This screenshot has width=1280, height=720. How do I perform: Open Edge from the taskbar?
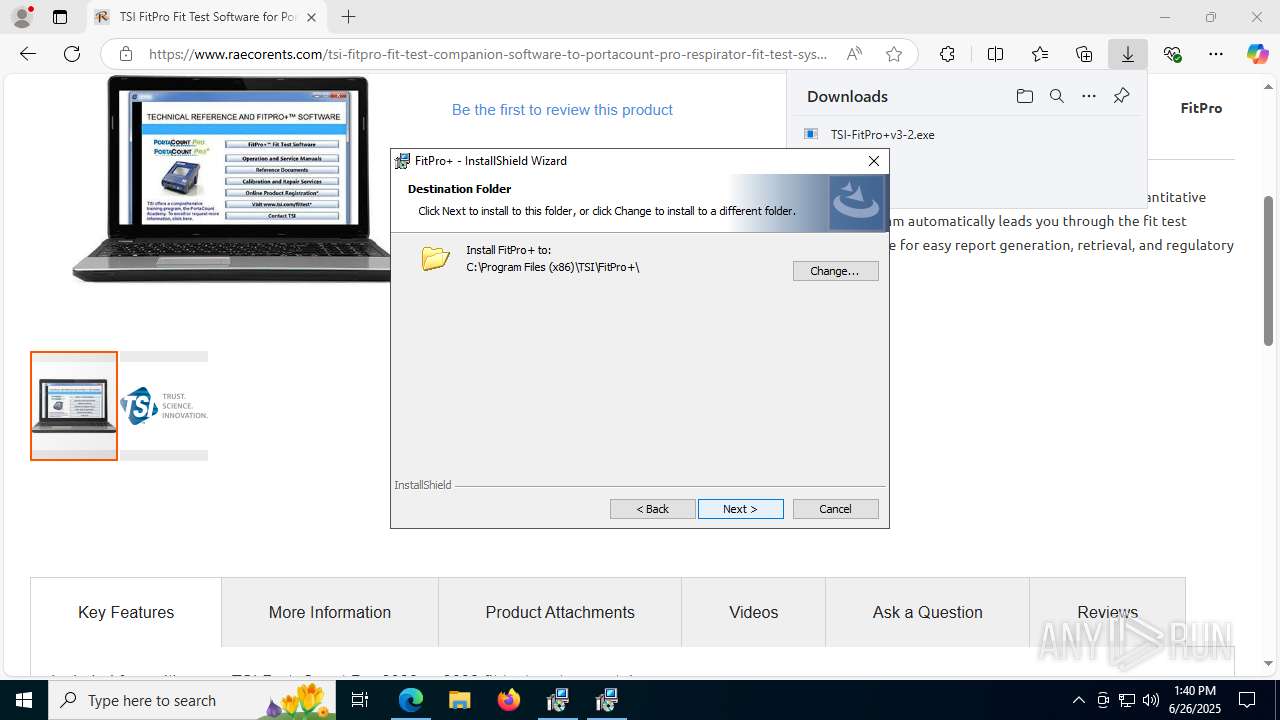click(411, 700)
